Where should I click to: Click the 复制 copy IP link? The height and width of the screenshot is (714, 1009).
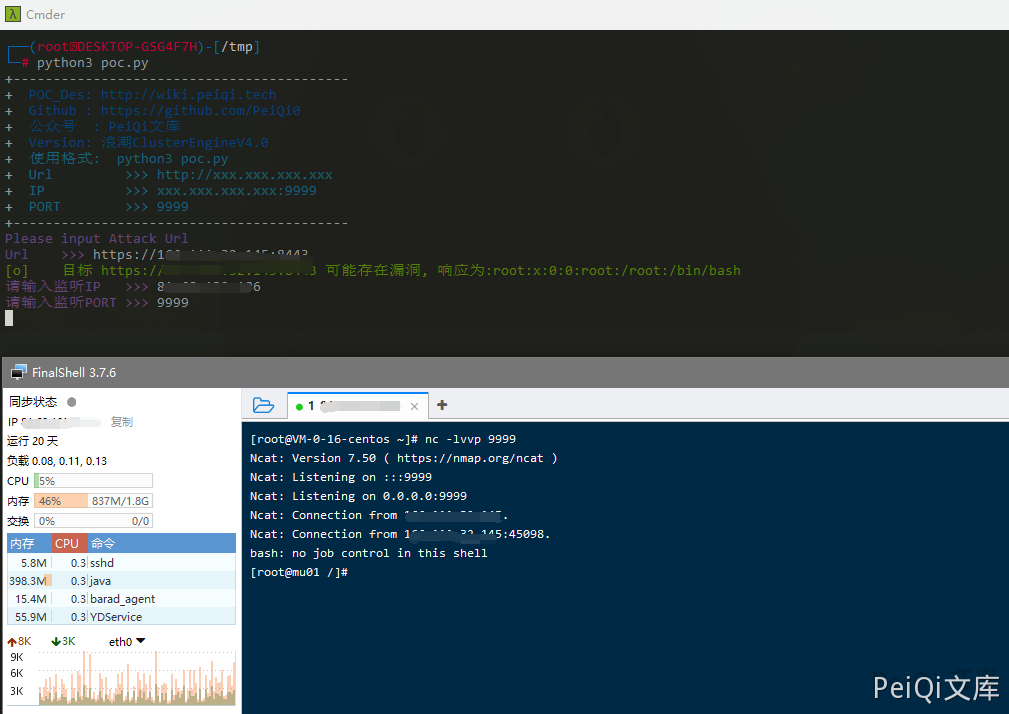[122, 422]
